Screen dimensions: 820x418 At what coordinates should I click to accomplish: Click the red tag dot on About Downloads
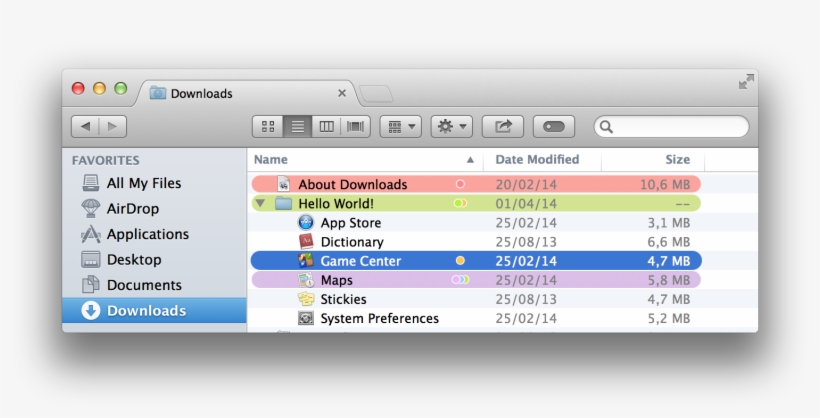[460, 184]
